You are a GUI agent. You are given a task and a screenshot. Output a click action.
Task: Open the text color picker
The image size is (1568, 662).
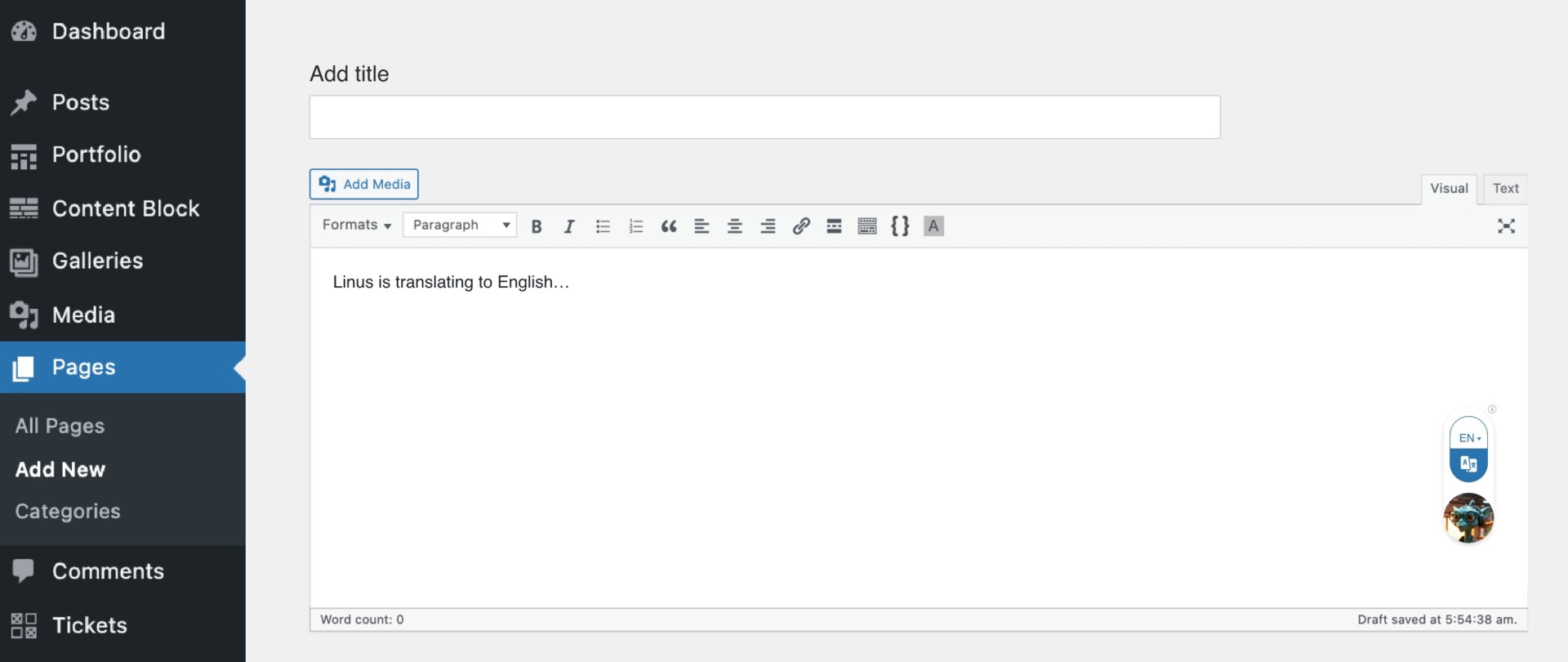[933, 226]
